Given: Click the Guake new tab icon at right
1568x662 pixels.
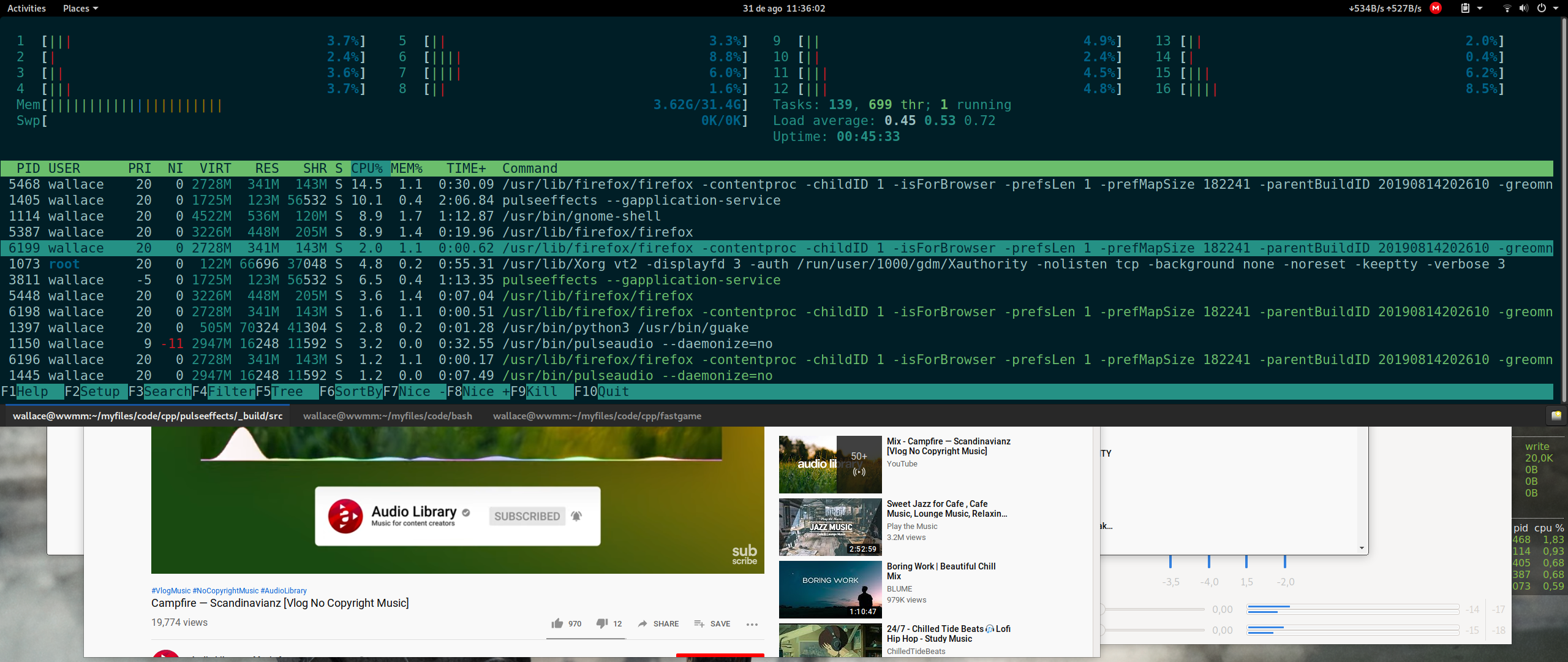Looking at the screenshot, I should pos(1556,416).
